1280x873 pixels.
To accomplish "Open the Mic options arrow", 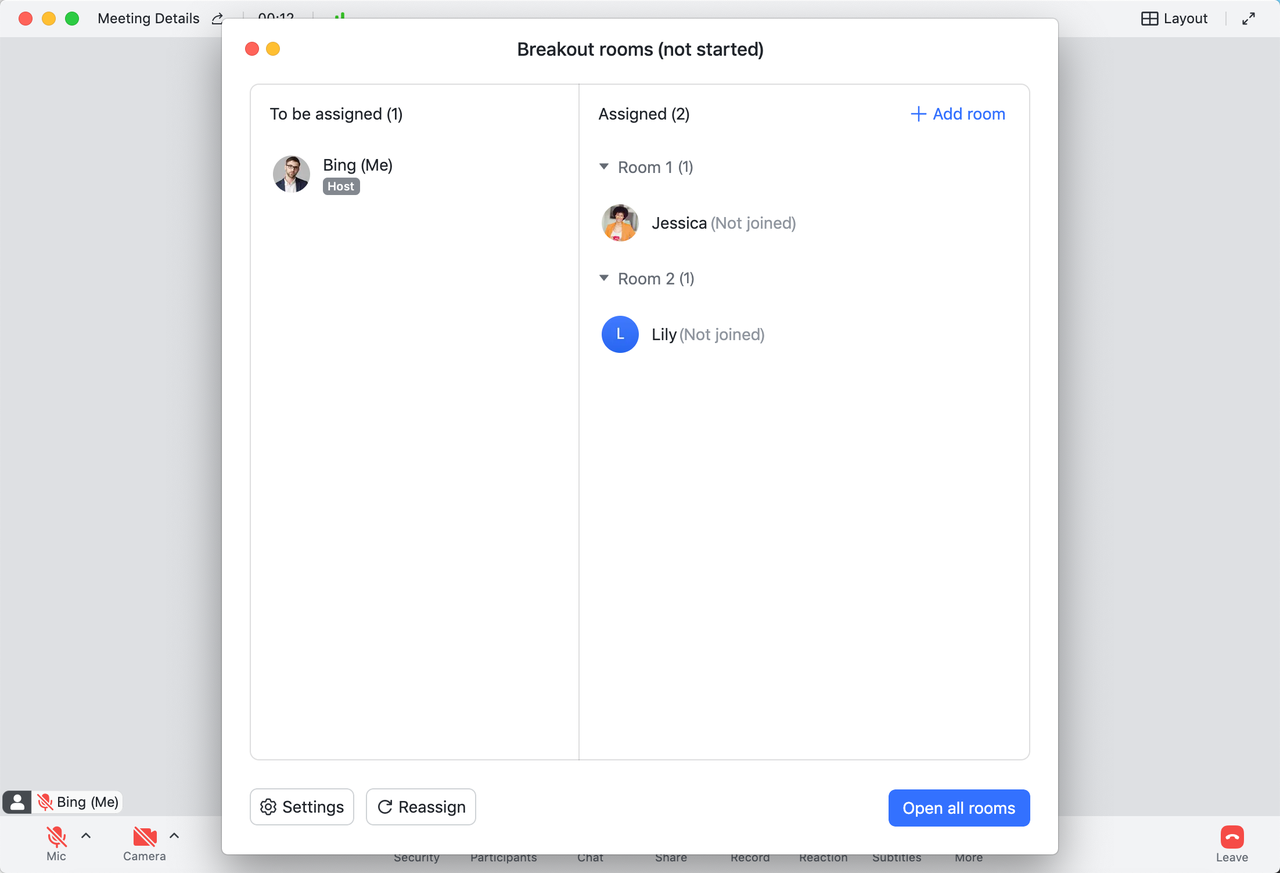I will [86, 836].
